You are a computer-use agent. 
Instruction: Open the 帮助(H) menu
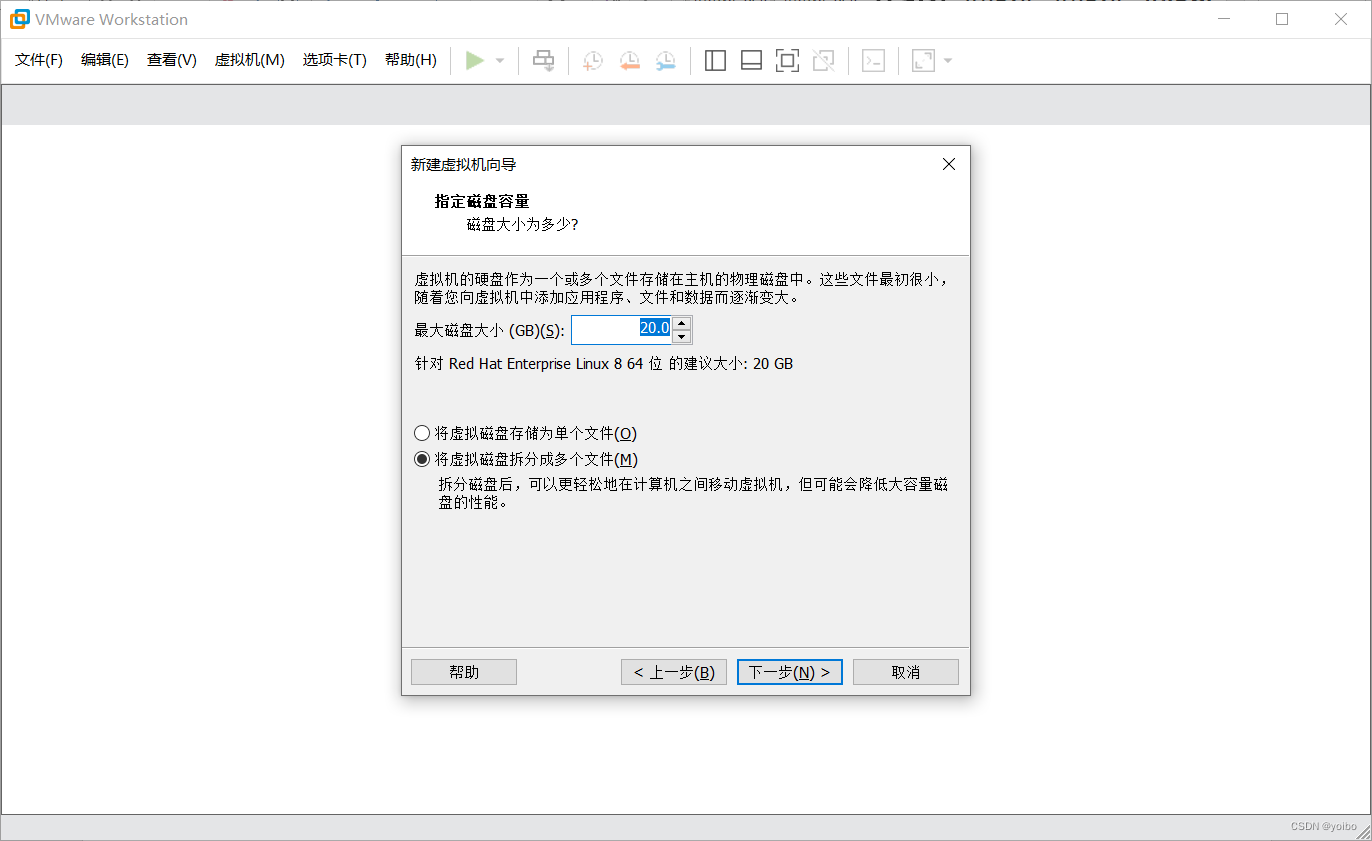[411, 60]
